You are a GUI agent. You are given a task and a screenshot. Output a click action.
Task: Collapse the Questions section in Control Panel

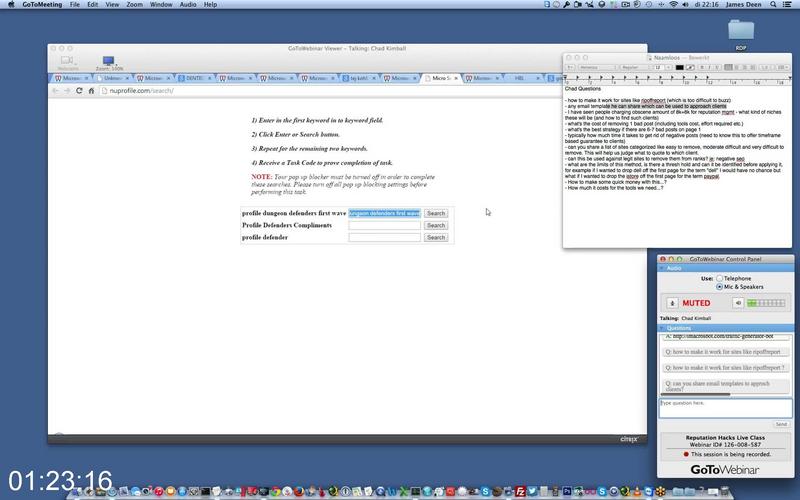coord(662,328)
